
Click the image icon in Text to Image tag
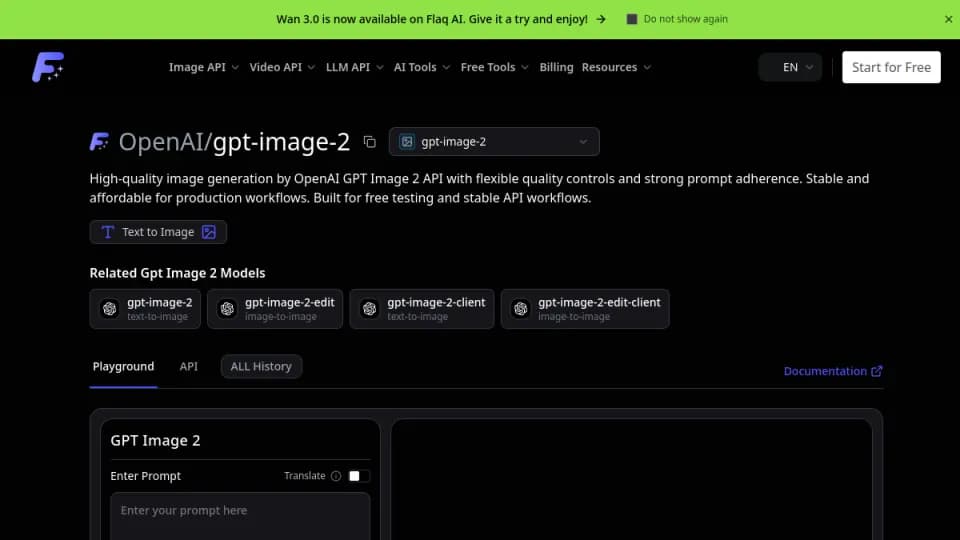209,232
